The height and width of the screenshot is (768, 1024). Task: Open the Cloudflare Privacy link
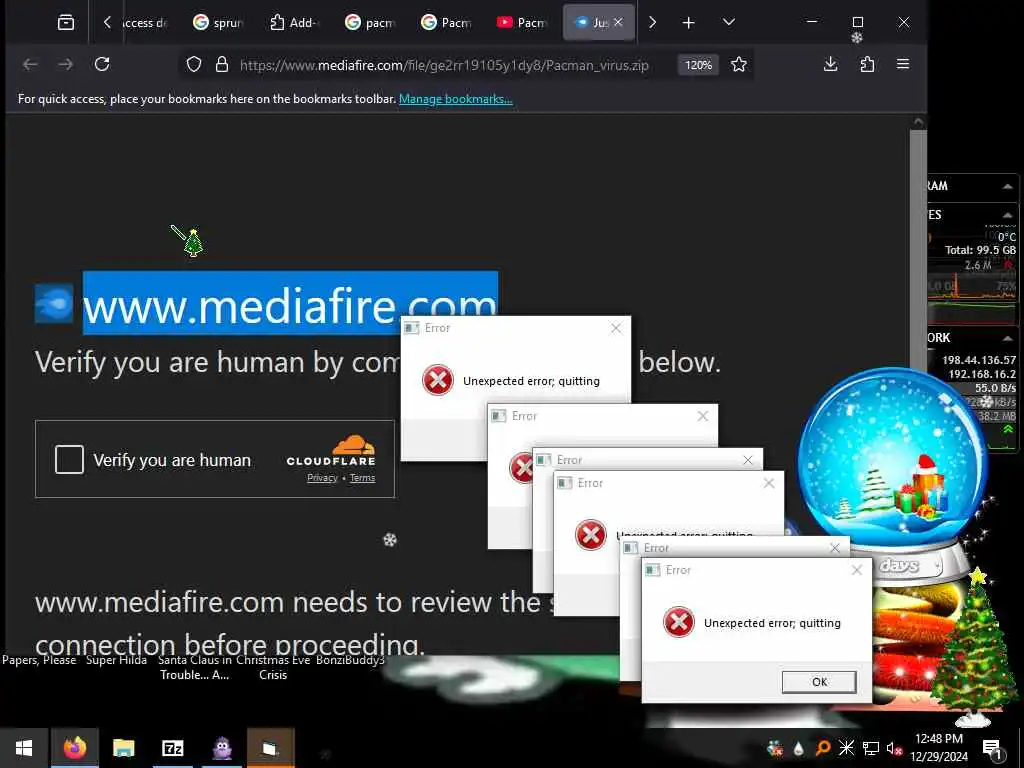(x=323, y=478)
